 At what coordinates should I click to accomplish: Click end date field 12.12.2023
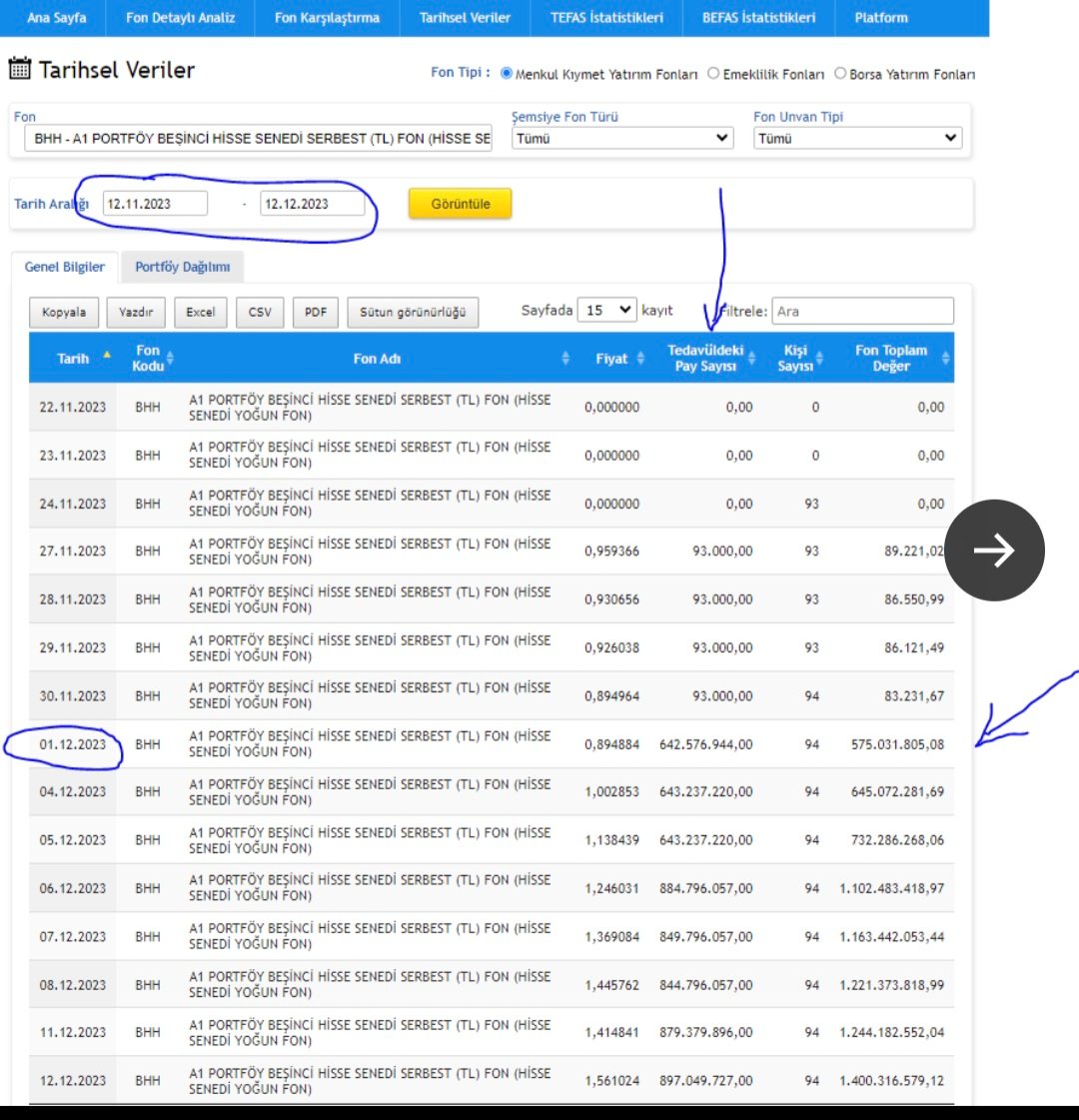pyautogui.click(x=312, y=204)
